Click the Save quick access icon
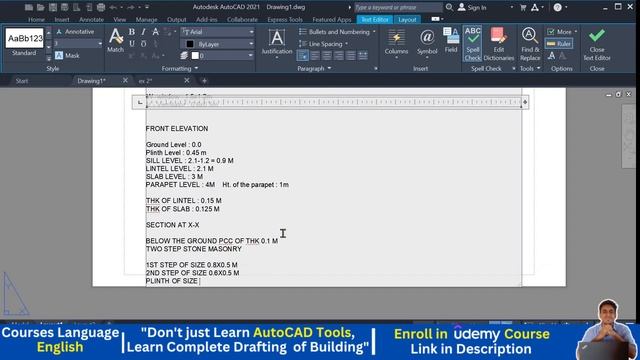The image size is (640, 360). (53, 7)
